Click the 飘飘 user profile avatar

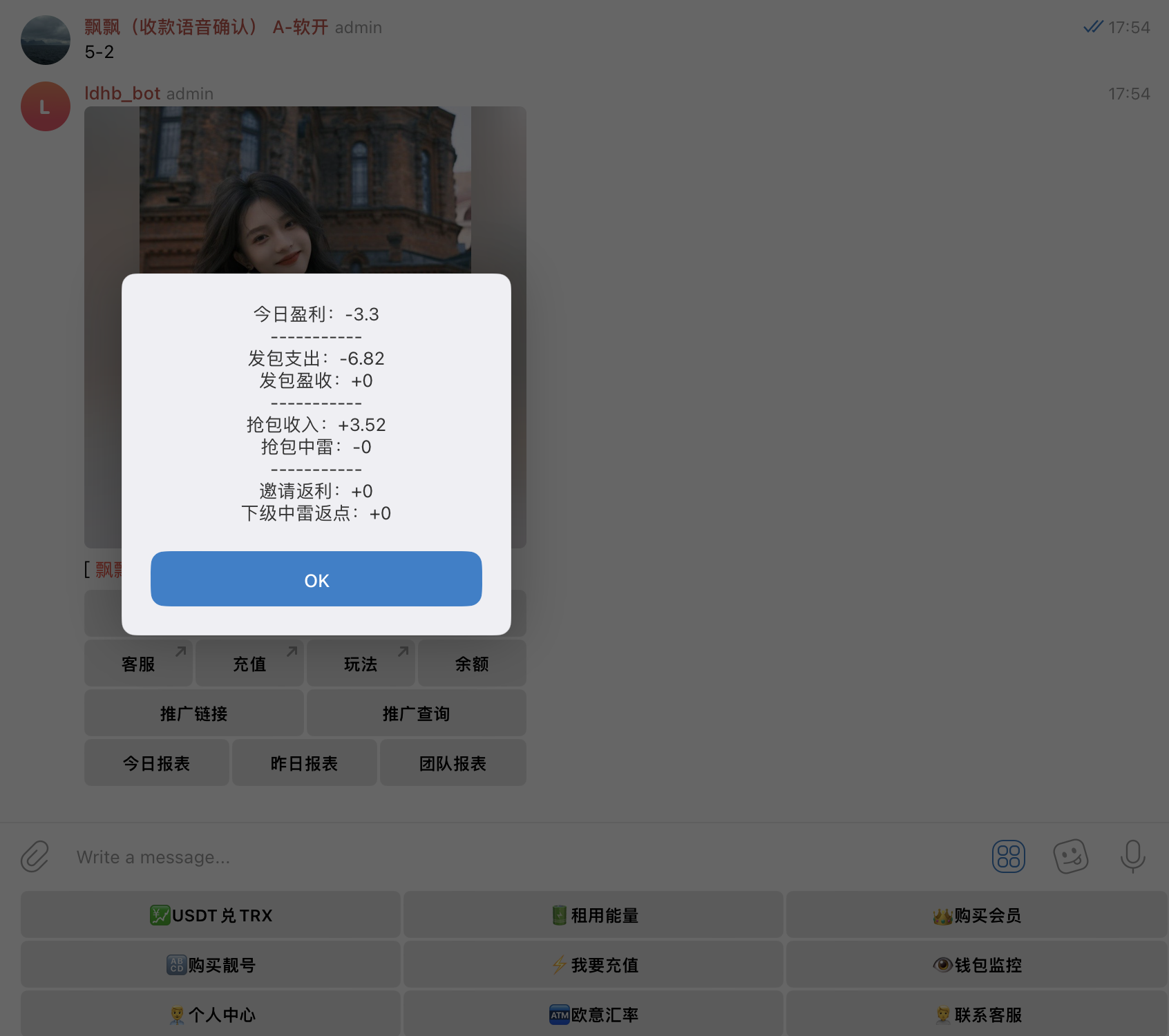point(46,40)
